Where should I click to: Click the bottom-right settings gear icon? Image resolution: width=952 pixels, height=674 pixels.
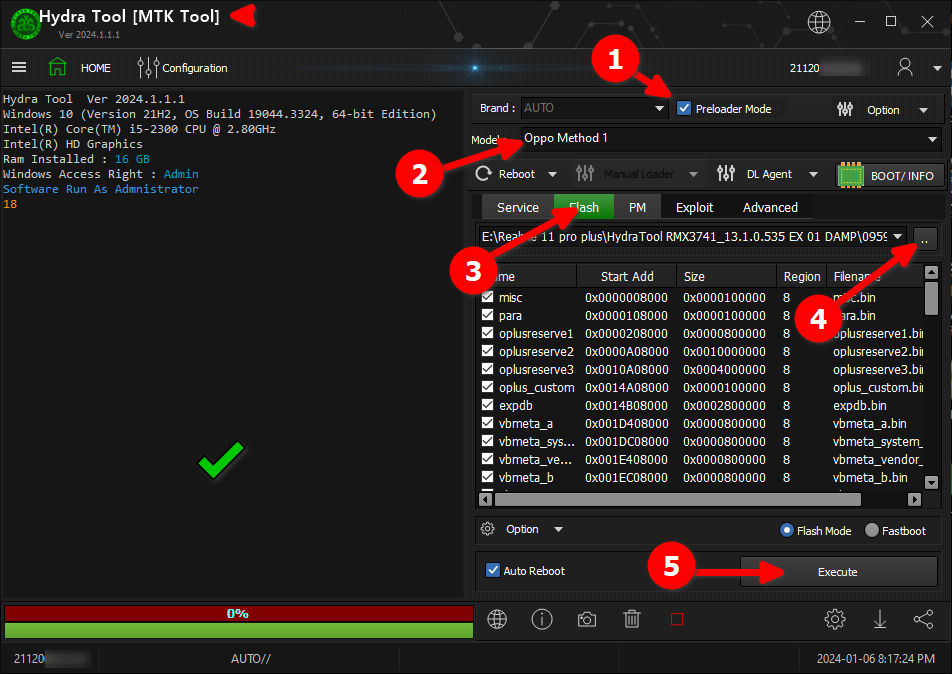click(x=835, y=619)
